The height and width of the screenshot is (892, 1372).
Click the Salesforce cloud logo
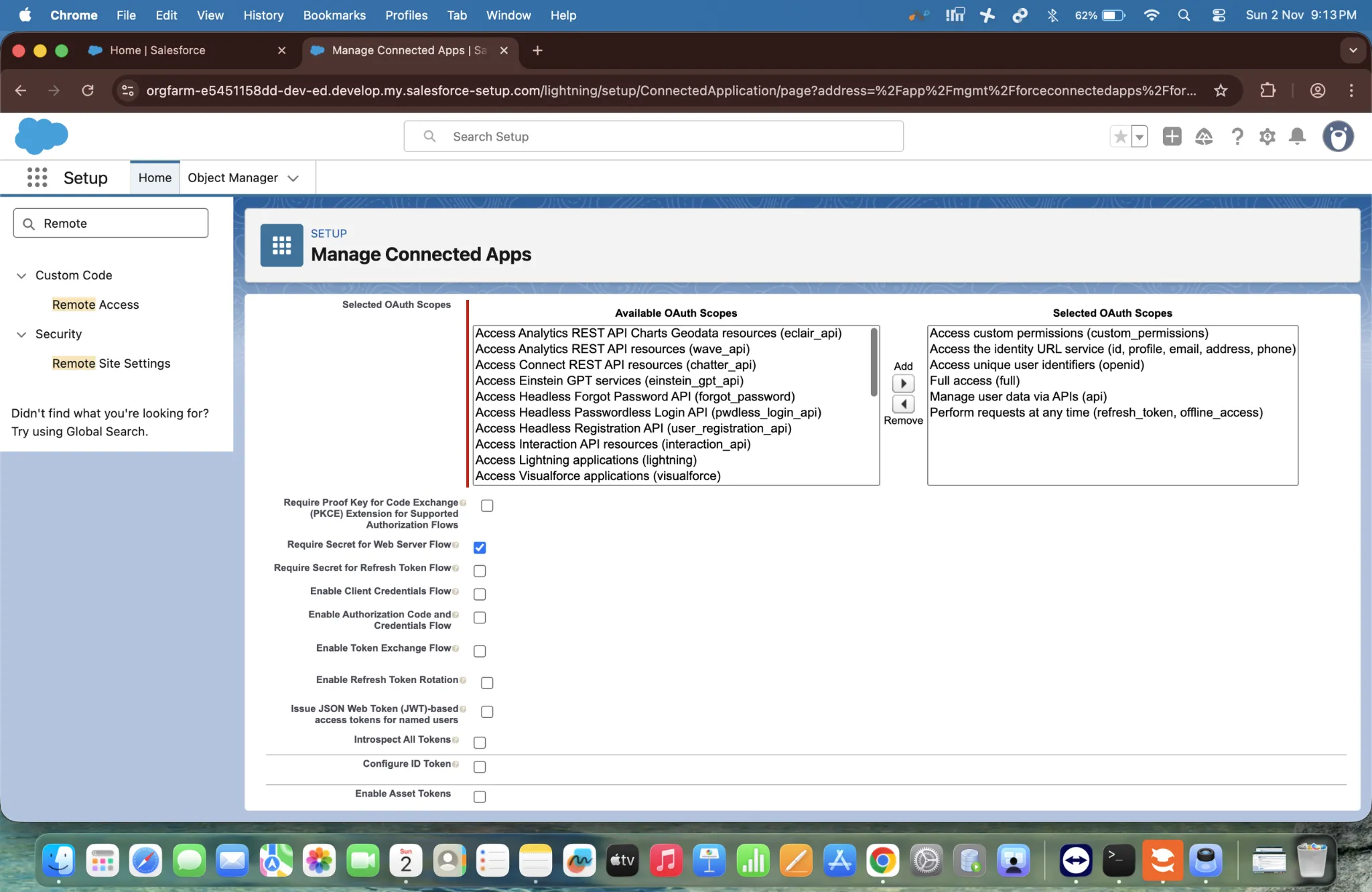[42, 136]
